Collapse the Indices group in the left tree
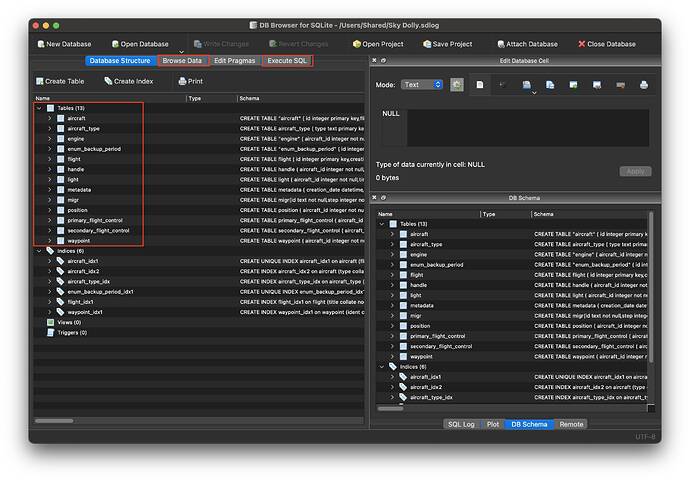Viewport: 690px width, 481px height. 39,251
